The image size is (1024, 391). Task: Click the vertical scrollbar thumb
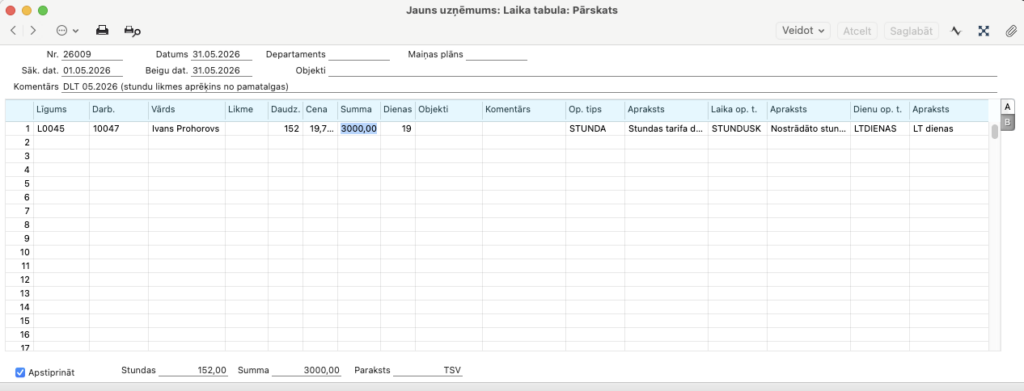click(995, 132)
